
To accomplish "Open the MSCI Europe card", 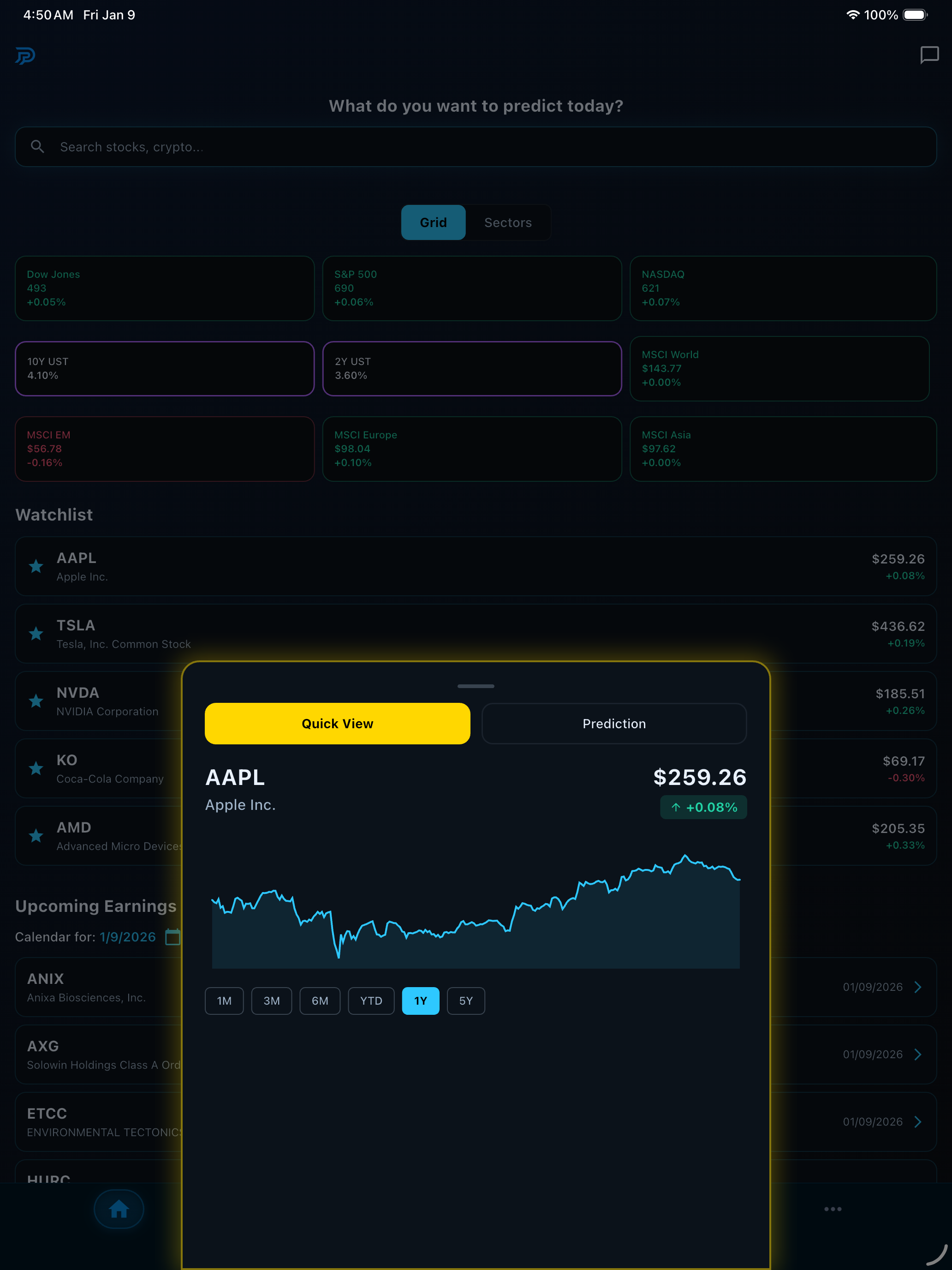I will (x=472, y=449).
